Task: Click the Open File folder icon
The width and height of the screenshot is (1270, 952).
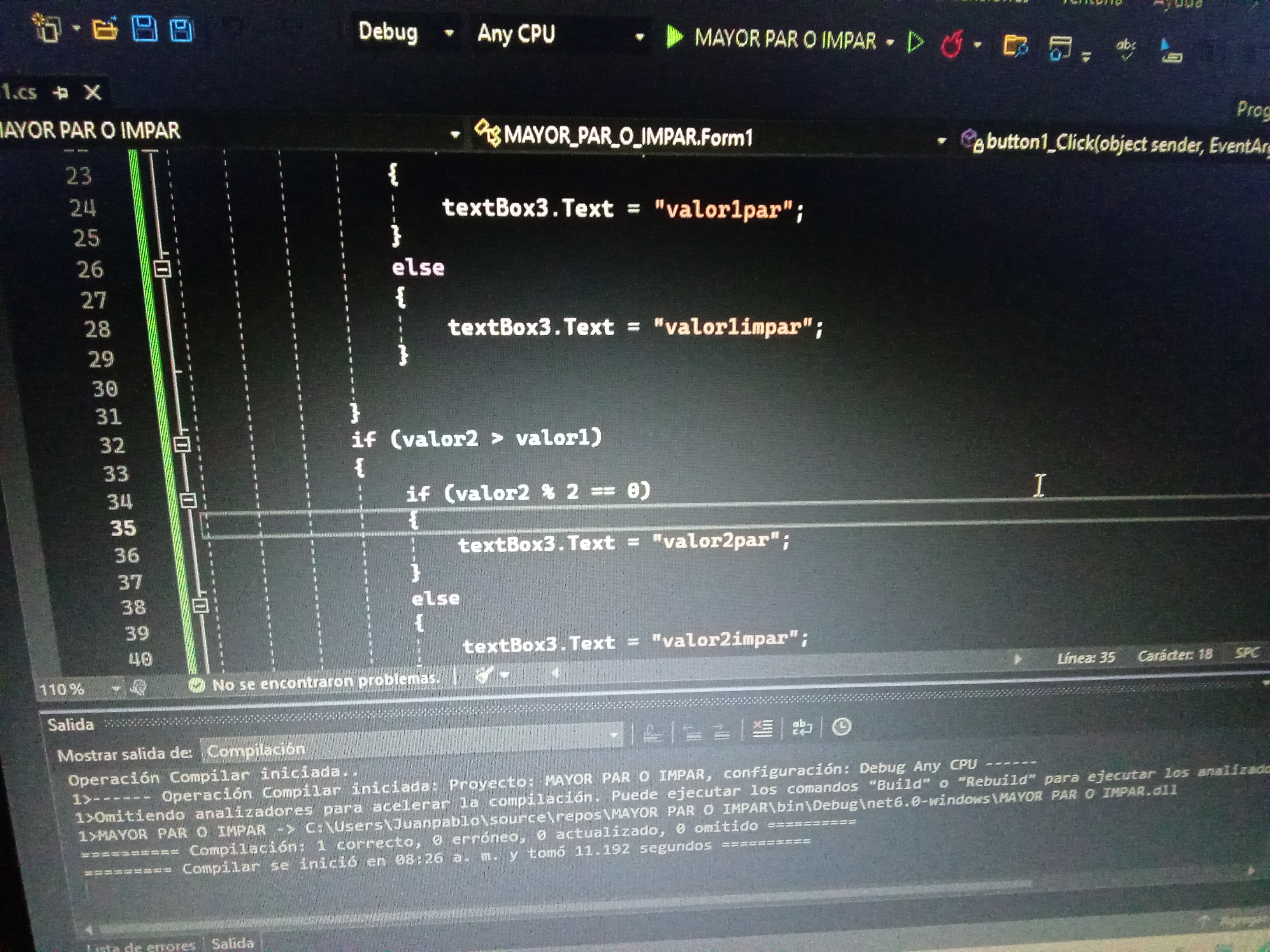Action: (105, 28)
